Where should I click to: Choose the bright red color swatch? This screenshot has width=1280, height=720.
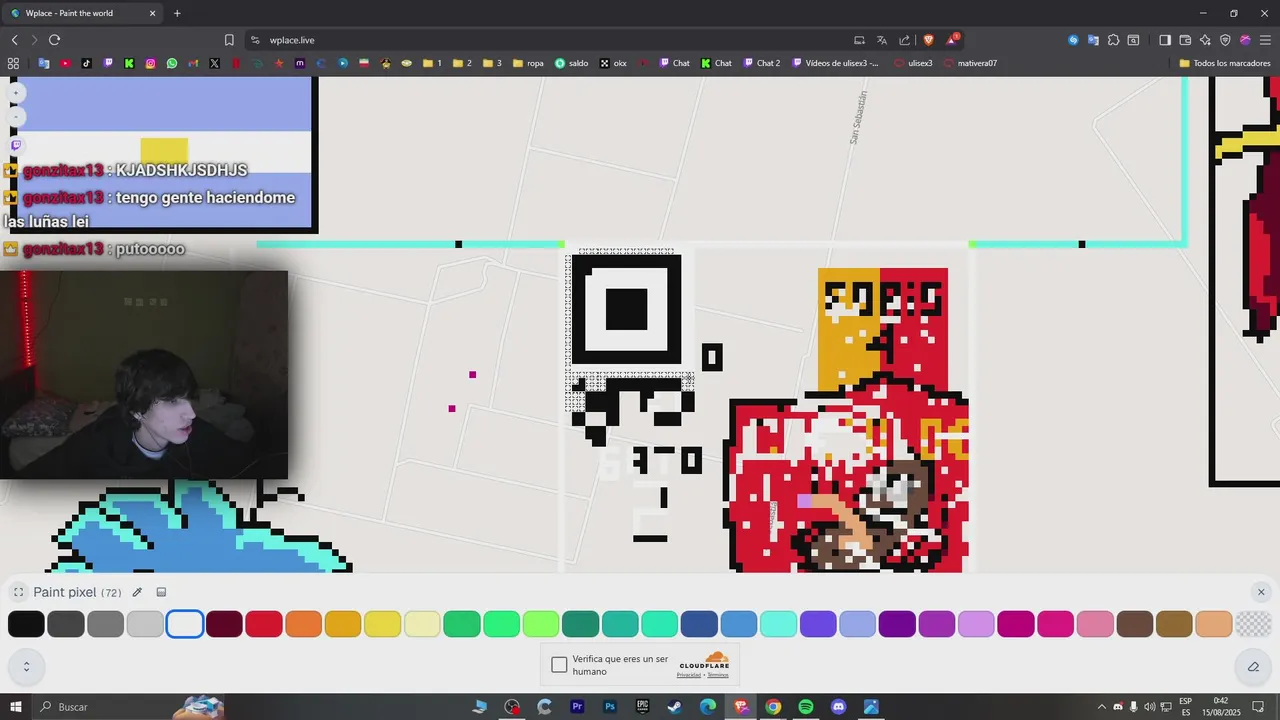coord(264,624)
